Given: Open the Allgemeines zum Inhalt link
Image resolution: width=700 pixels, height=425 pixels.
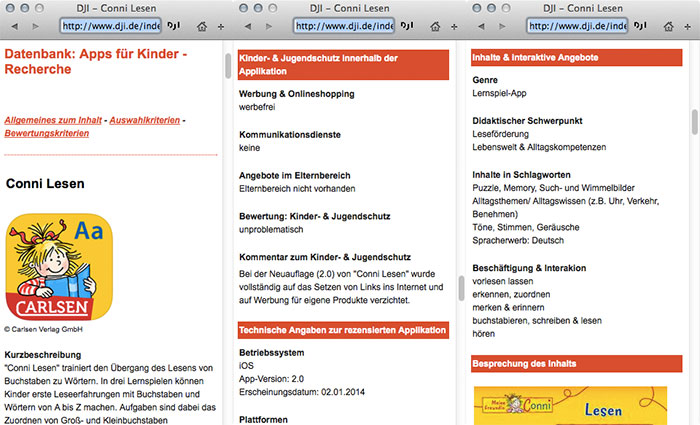Looking at the screenshot, I should (53, 120).
